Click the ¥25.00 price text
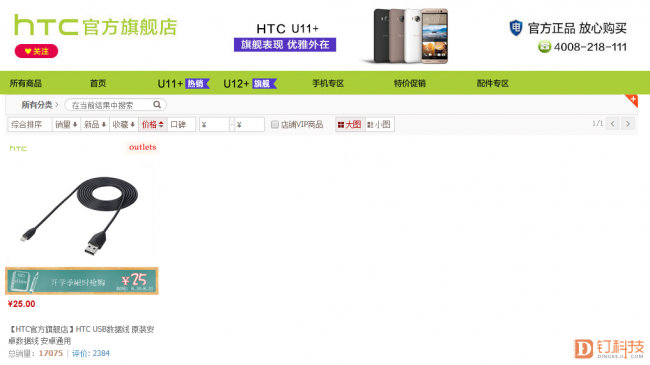The height and width of the screenshot is (365, 650). point(22,304)
